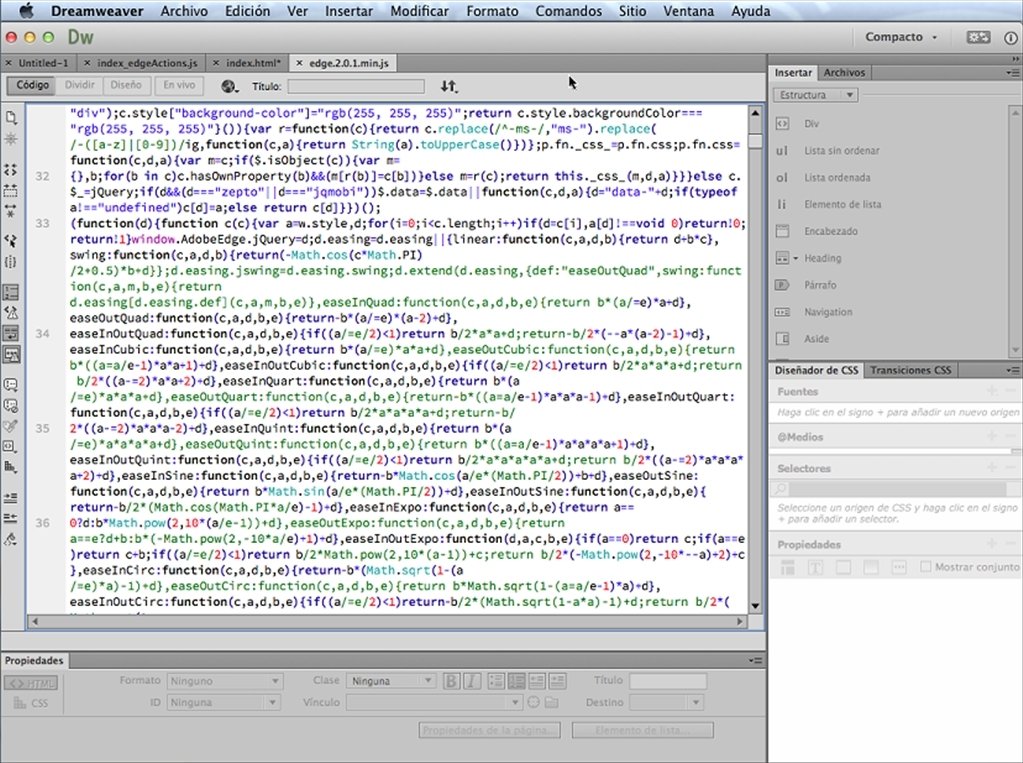Show the Code Navigator icon
The image size is (1023, 763).
(11, 139)
